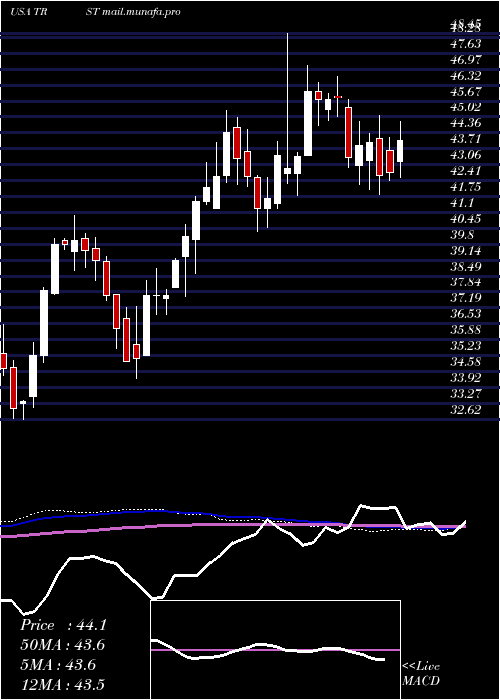Click the last white candlestick on the right
The width and height of the screenshot is (500, 700).
(400, 150)
